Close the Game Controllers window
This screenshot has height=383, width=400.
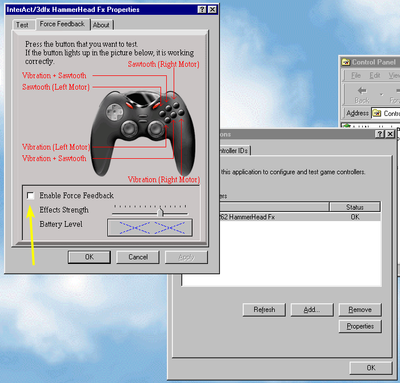390,134
